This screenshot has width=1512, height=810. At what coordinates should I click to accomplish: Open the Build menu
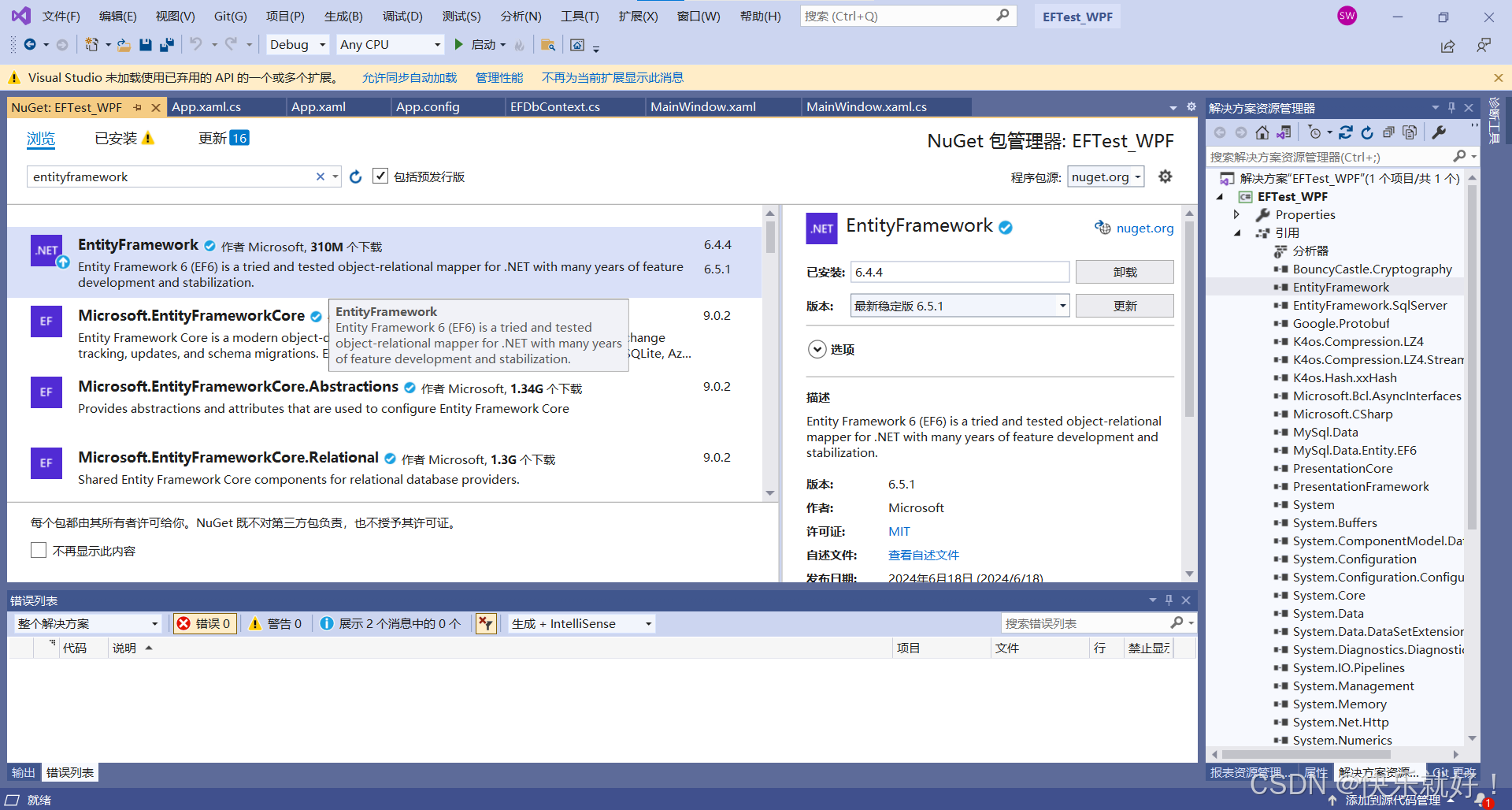(343, 16)
